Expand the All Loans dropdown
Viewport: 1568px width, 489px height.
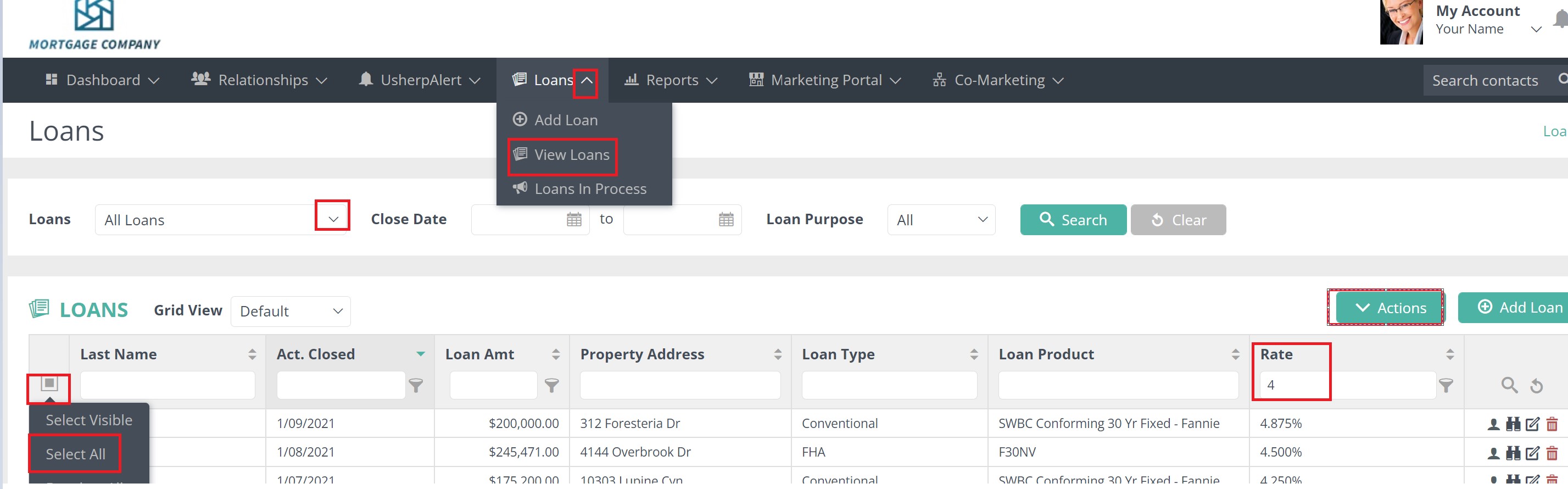coord(332,220)
